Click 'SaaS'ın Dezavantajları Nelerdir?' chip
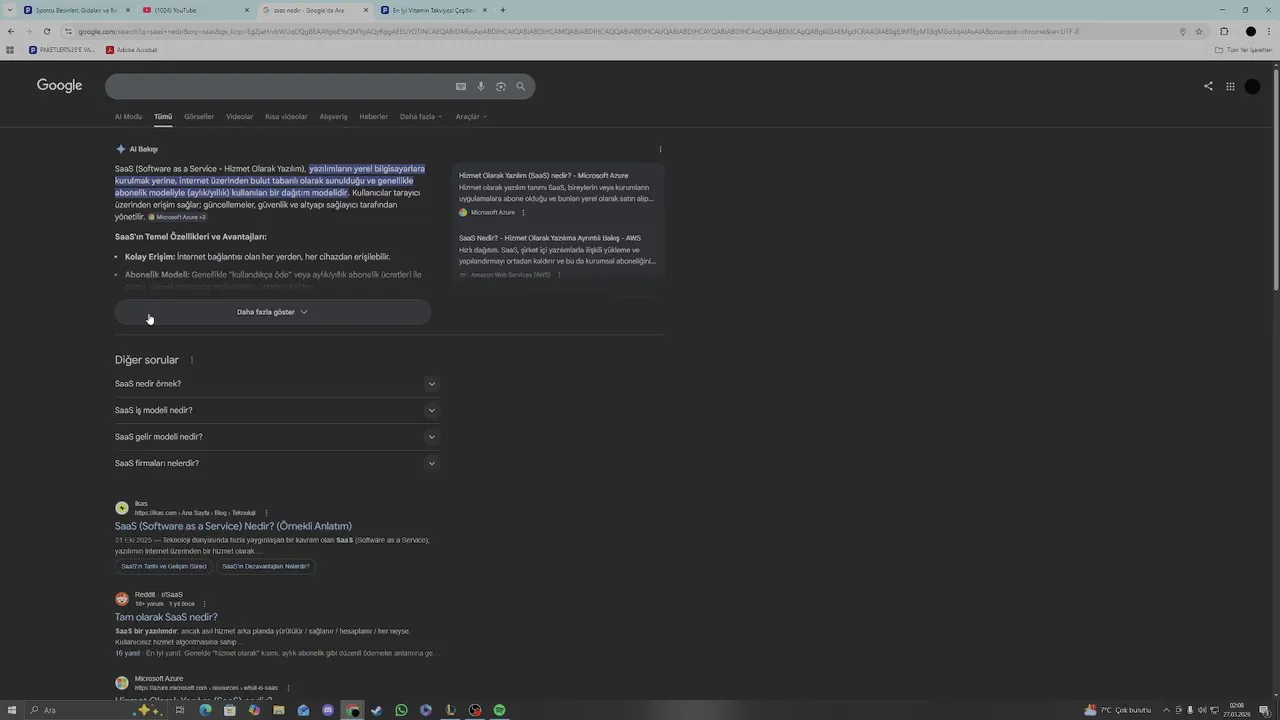Screen dimensions: 1280x720 [266, 566]
